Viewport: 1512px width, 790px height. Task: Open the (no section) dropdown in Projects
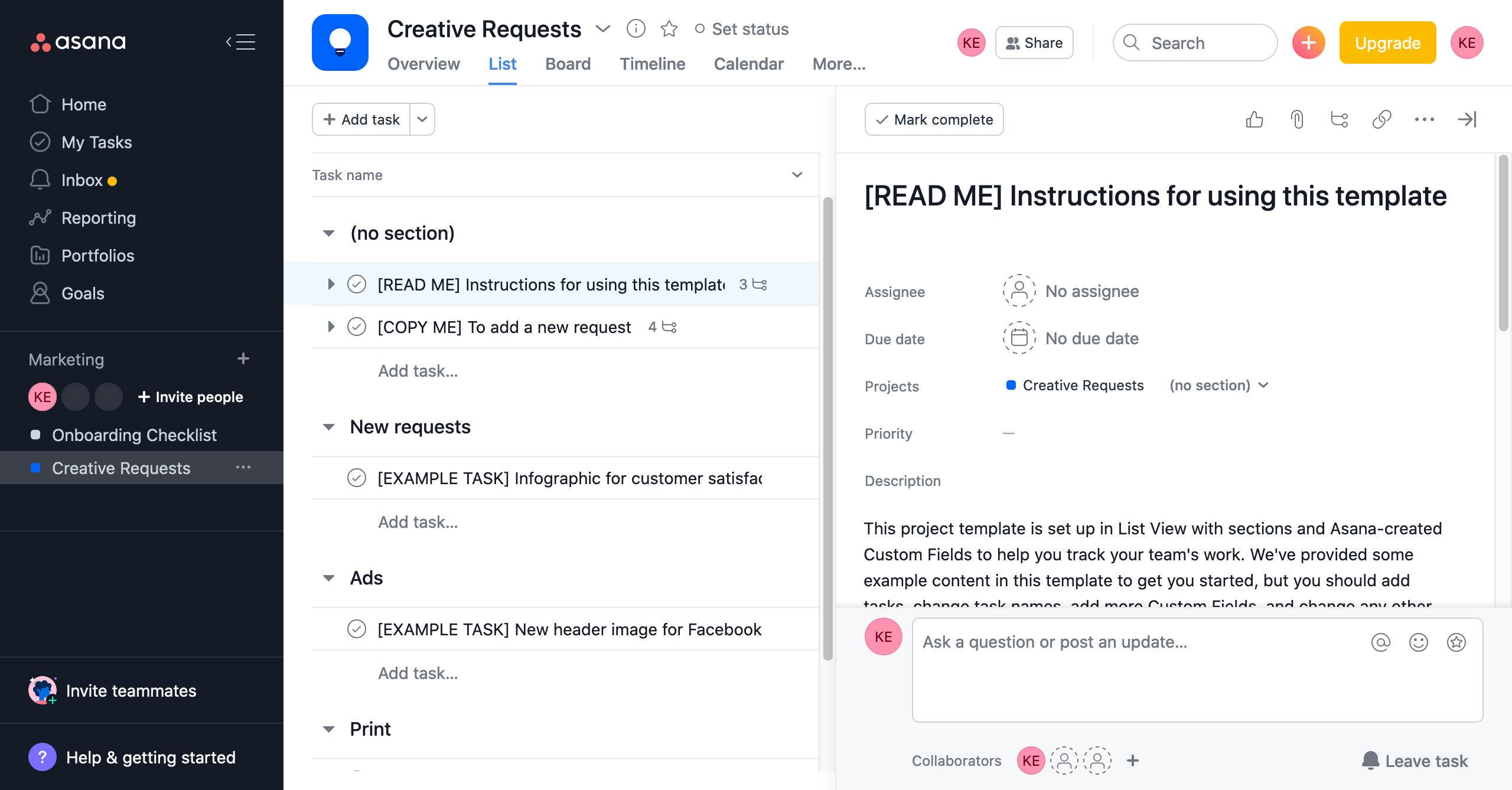click(1218, 386)
